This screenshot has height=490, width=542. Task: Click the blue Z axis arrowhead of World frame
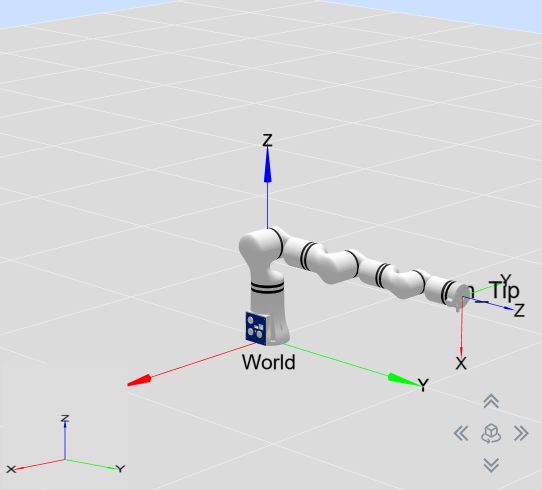pos(268,164)
